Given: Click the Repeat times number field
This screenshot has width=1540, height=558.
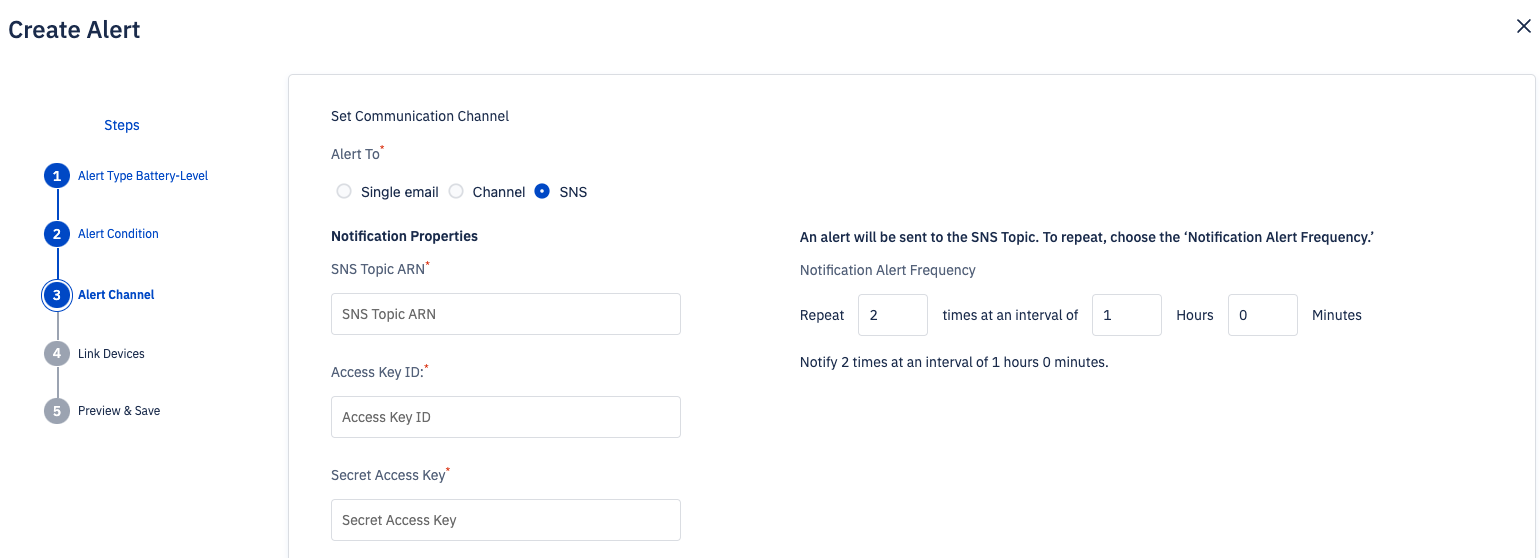Looking at the screenshot, I should tap(893, 315).
